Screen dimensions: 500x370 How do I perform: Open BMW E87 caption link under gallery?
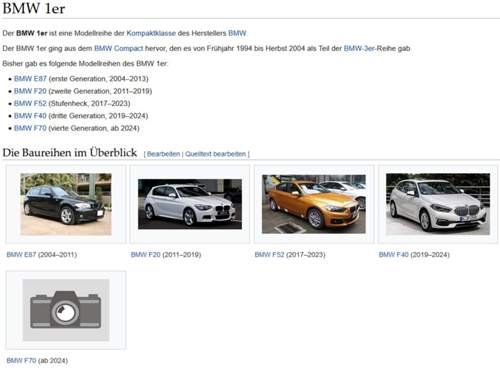click(21, 255)
